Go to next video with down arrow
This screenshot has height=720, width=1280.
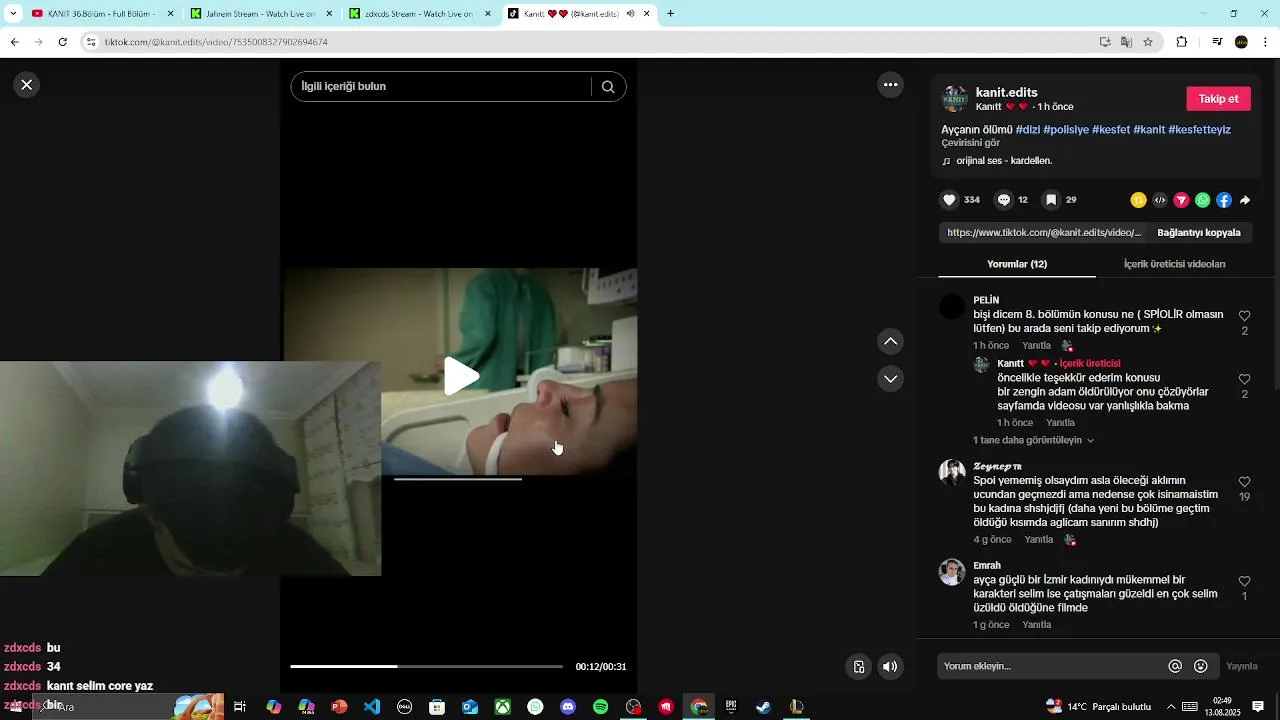point(891,379)
